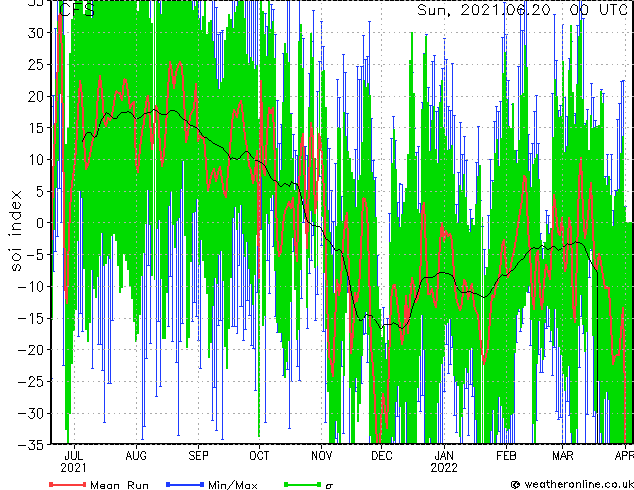Select the NOV month marker

321,454
